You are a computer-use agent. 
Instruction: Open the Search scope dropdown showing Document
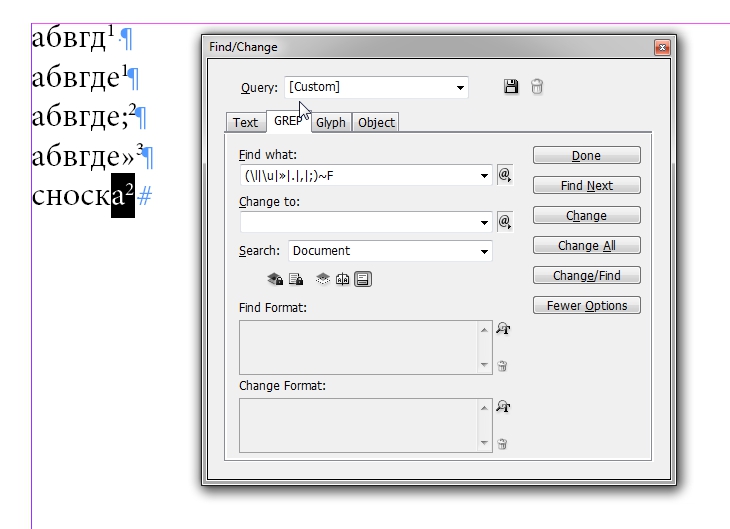click(x=390, y=251)
